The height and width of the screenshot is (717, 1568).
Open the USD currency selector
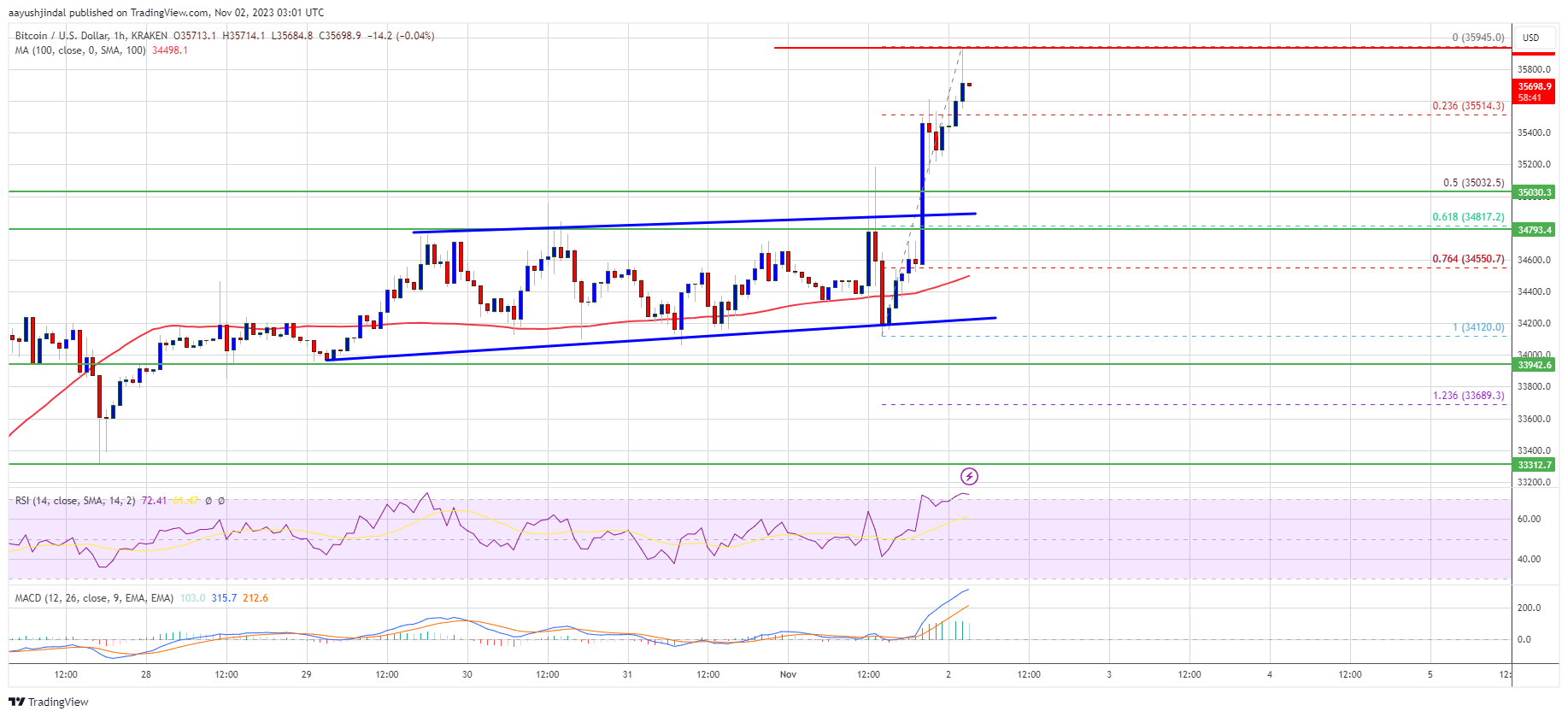pos(1530,38)
